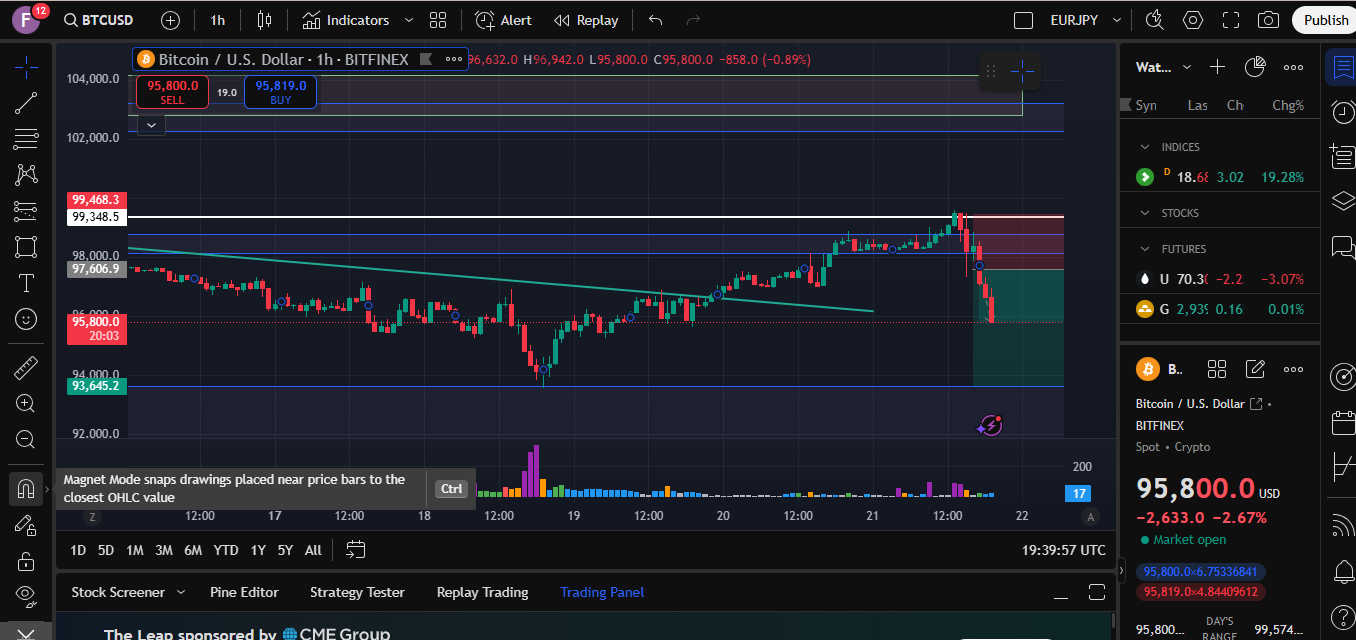Image resolution: width=1356 pixels, height=640 pixels.
Task: Toggle hide all drawings eye icon
Action: (x=26, y=596)
